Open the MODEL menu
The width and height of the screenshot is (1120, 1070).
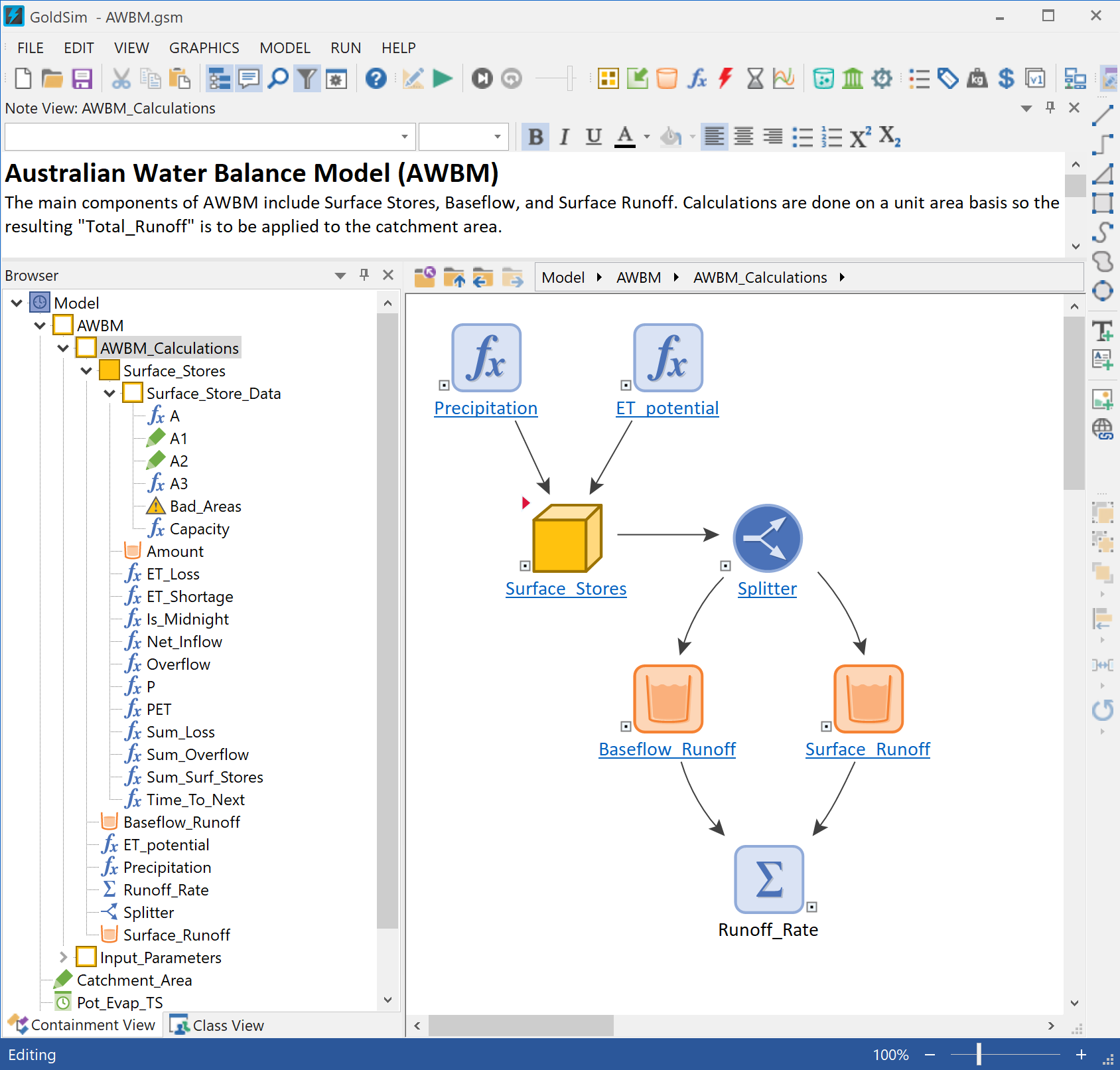pos(284,47)
